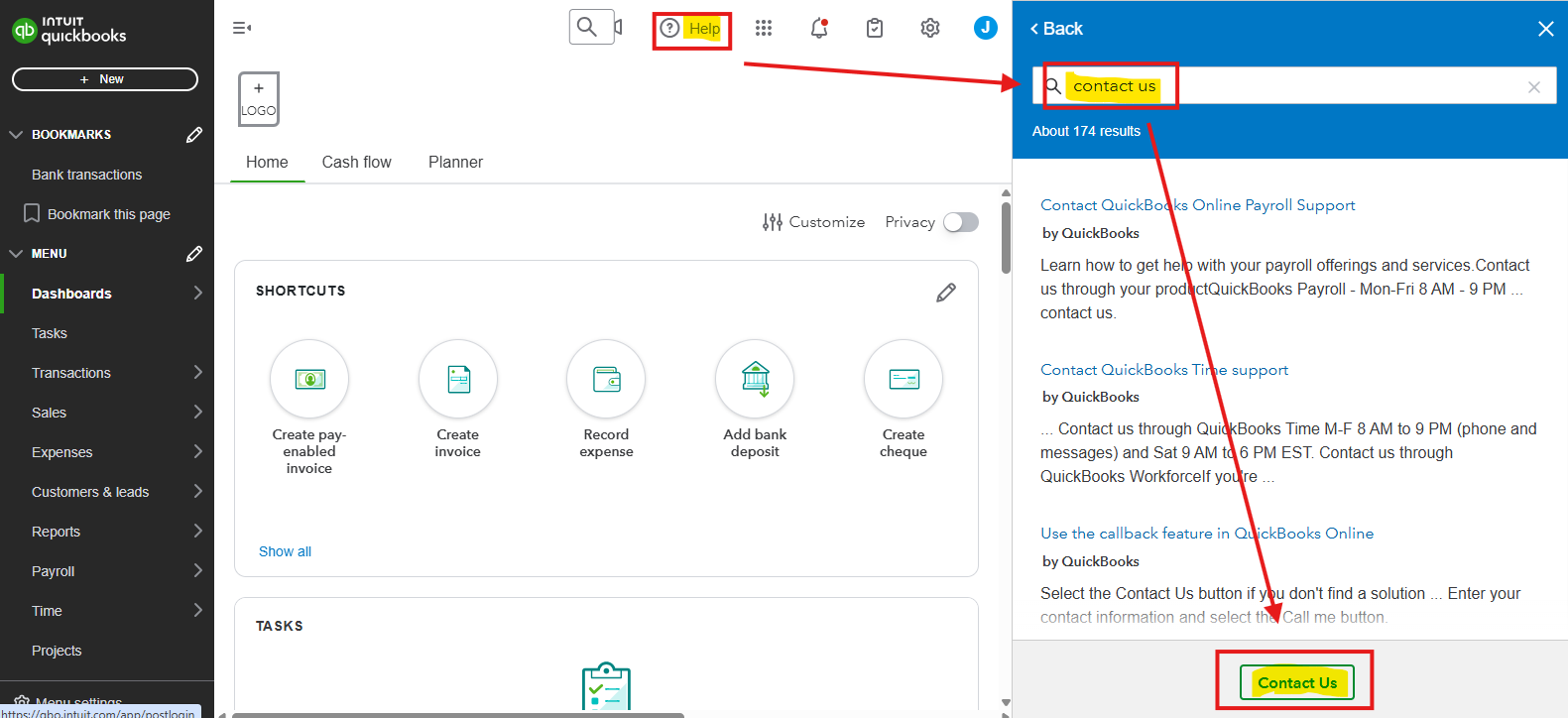Viewport: 1568px width, 718px height.
Task: Switch to the Cash flow tab
Action: point(356,163)
